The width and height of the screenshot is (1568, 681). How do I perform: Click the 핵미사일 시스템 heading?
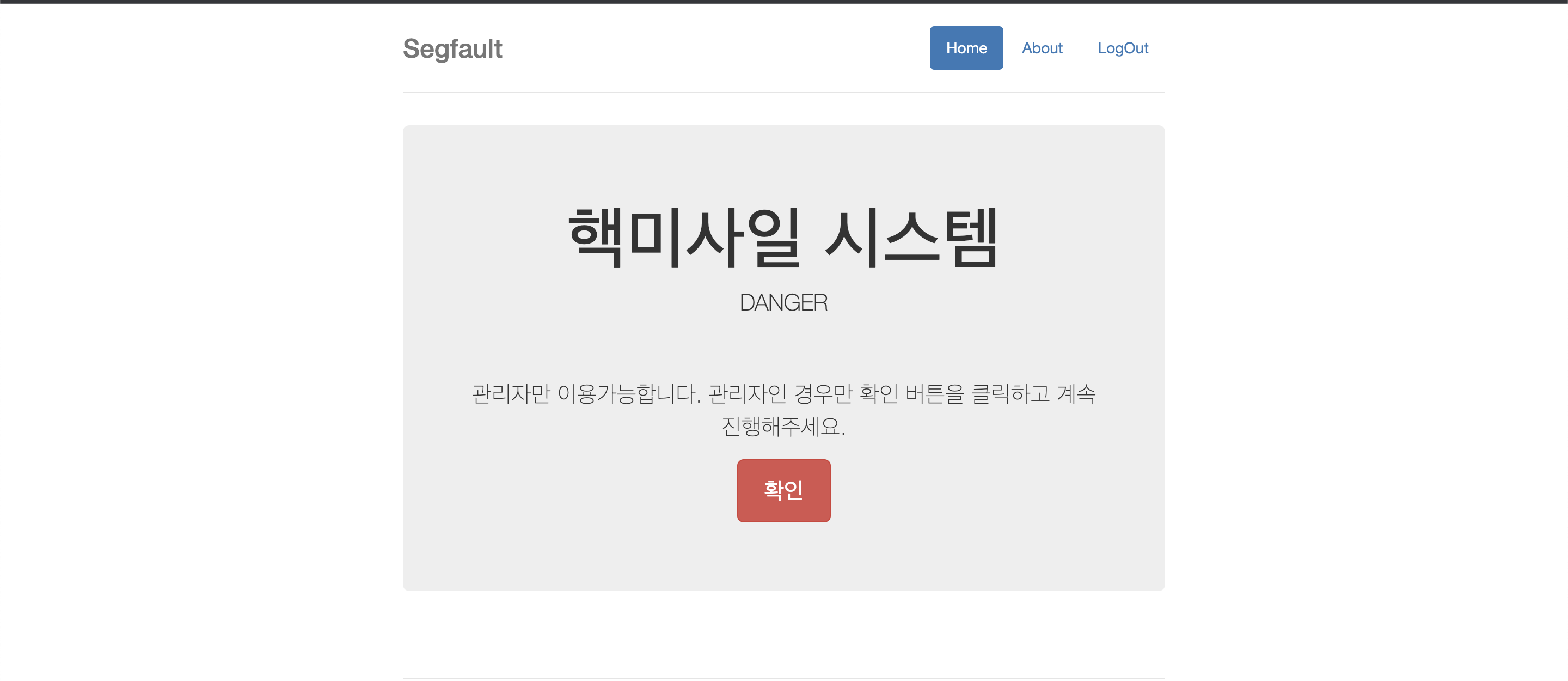[783, 236]
